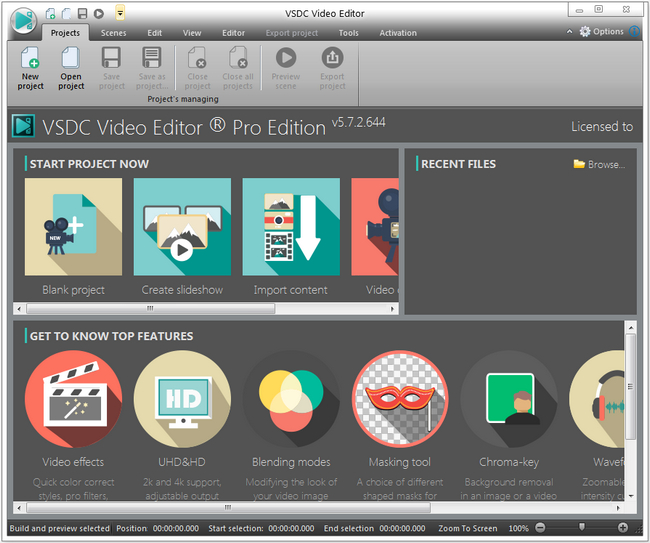Switch to the Scenes tab
The height and width of the screenshot is (543, 650).
click(x=113, y=33)
